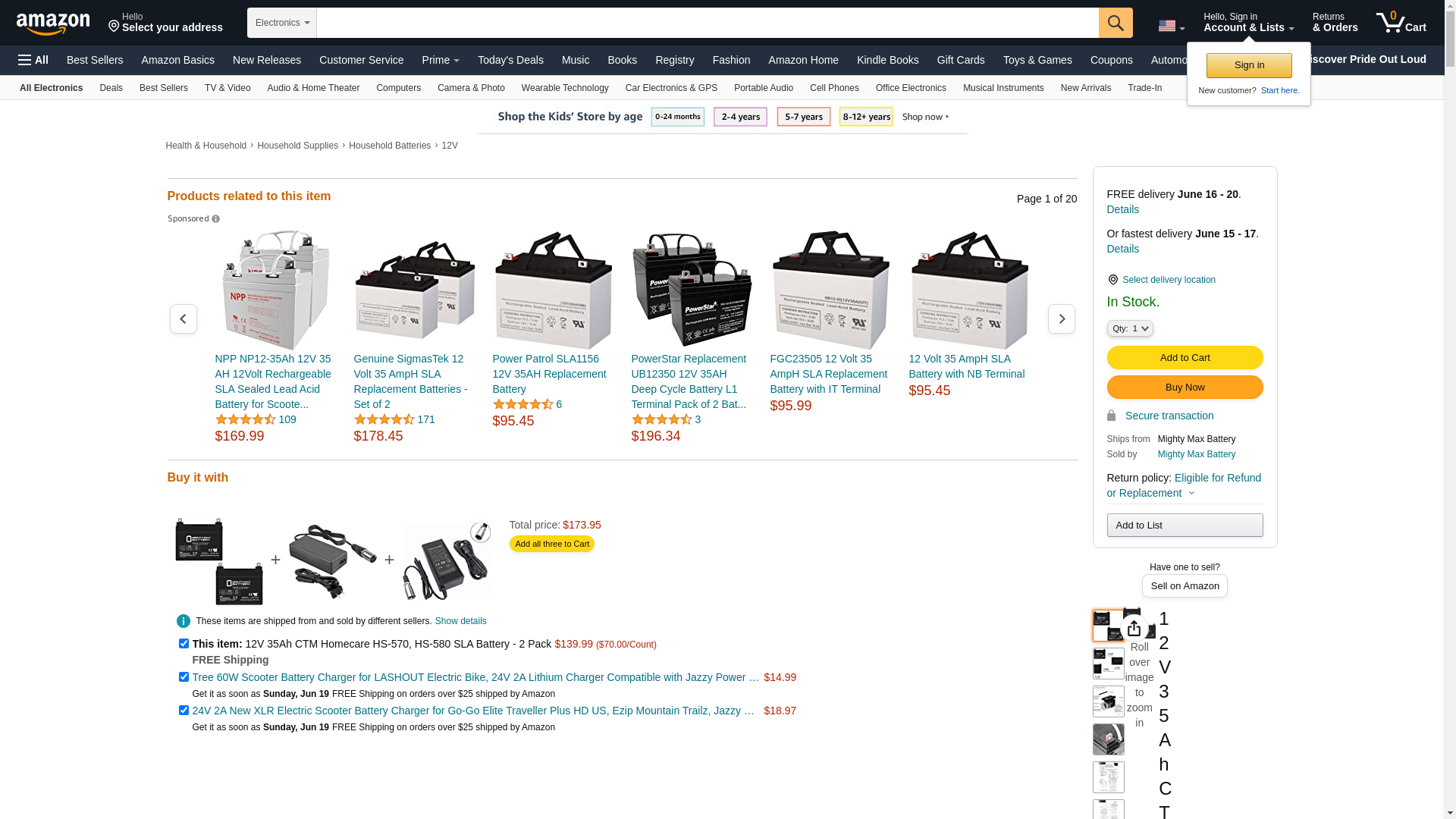Click the Add to Cart button
The width and height of the screenshot is (1456, 819).
coord(1185,358)
